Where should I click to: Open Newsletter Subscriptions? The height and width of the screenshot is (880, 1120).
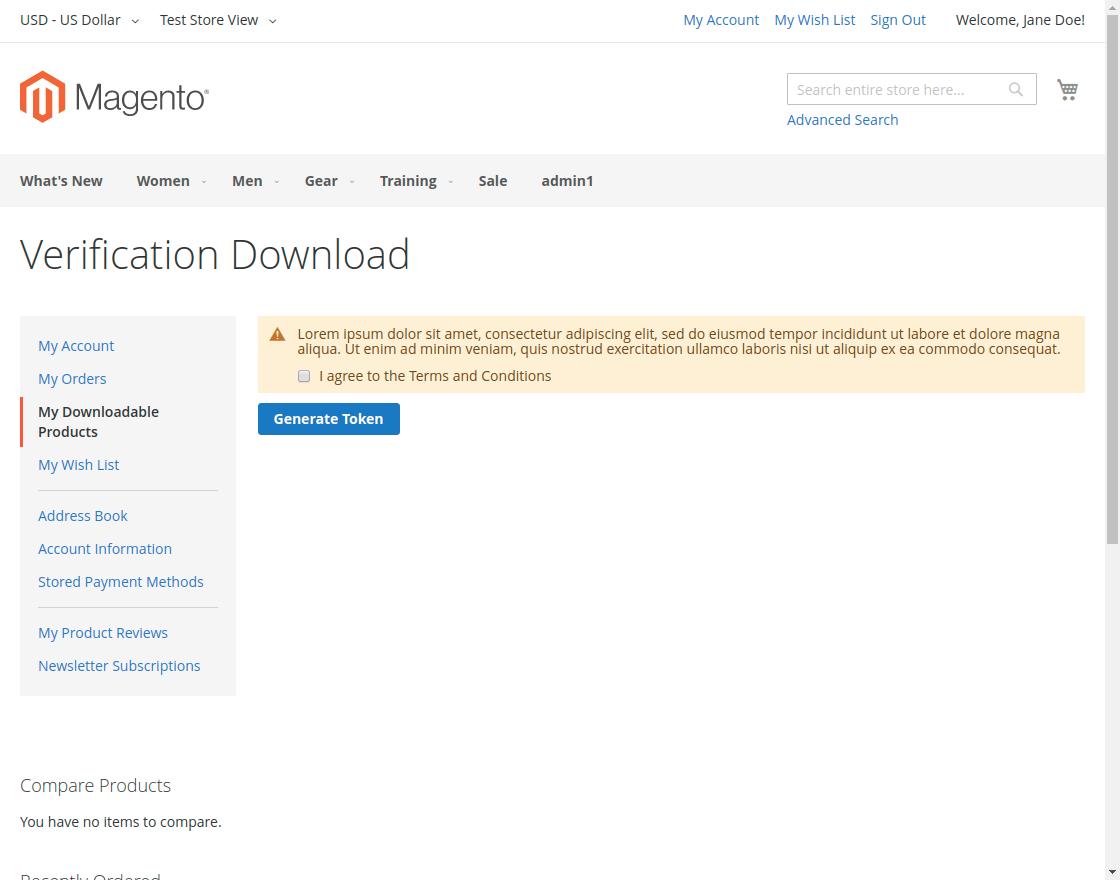(x=119, y=666)
